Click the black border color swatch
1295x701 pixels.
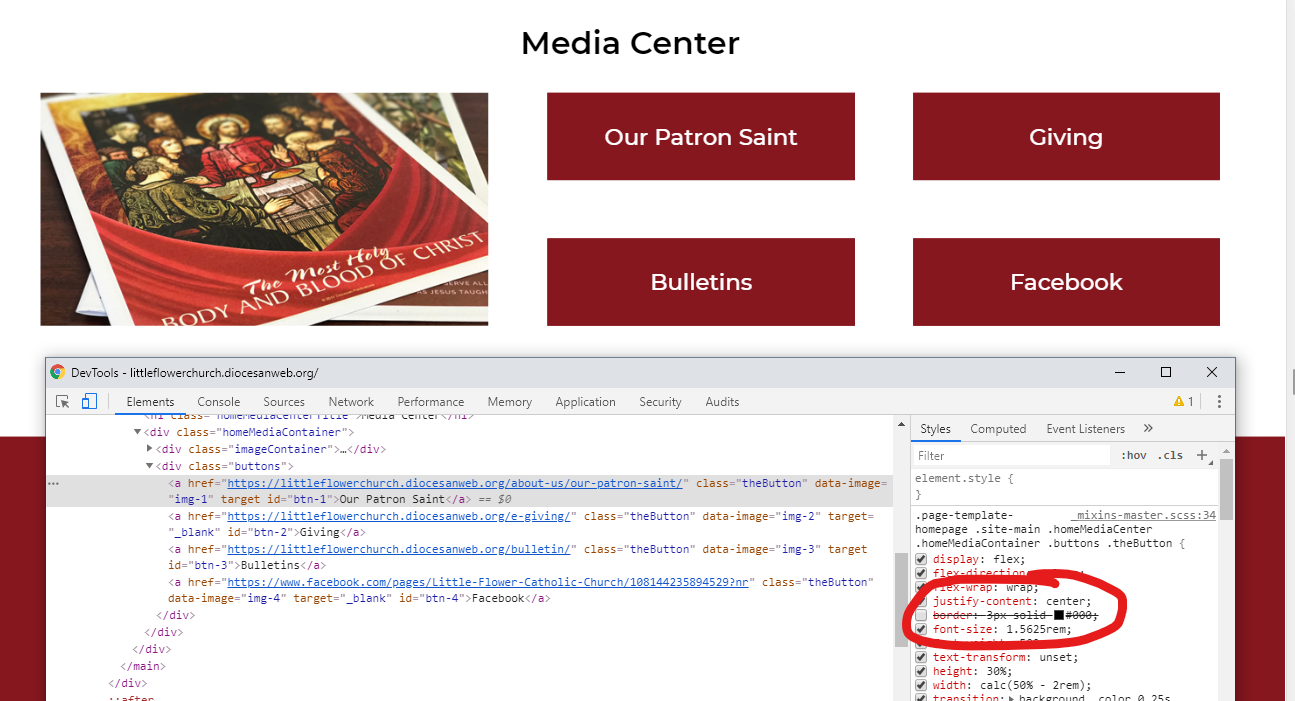pos(1059,615)
